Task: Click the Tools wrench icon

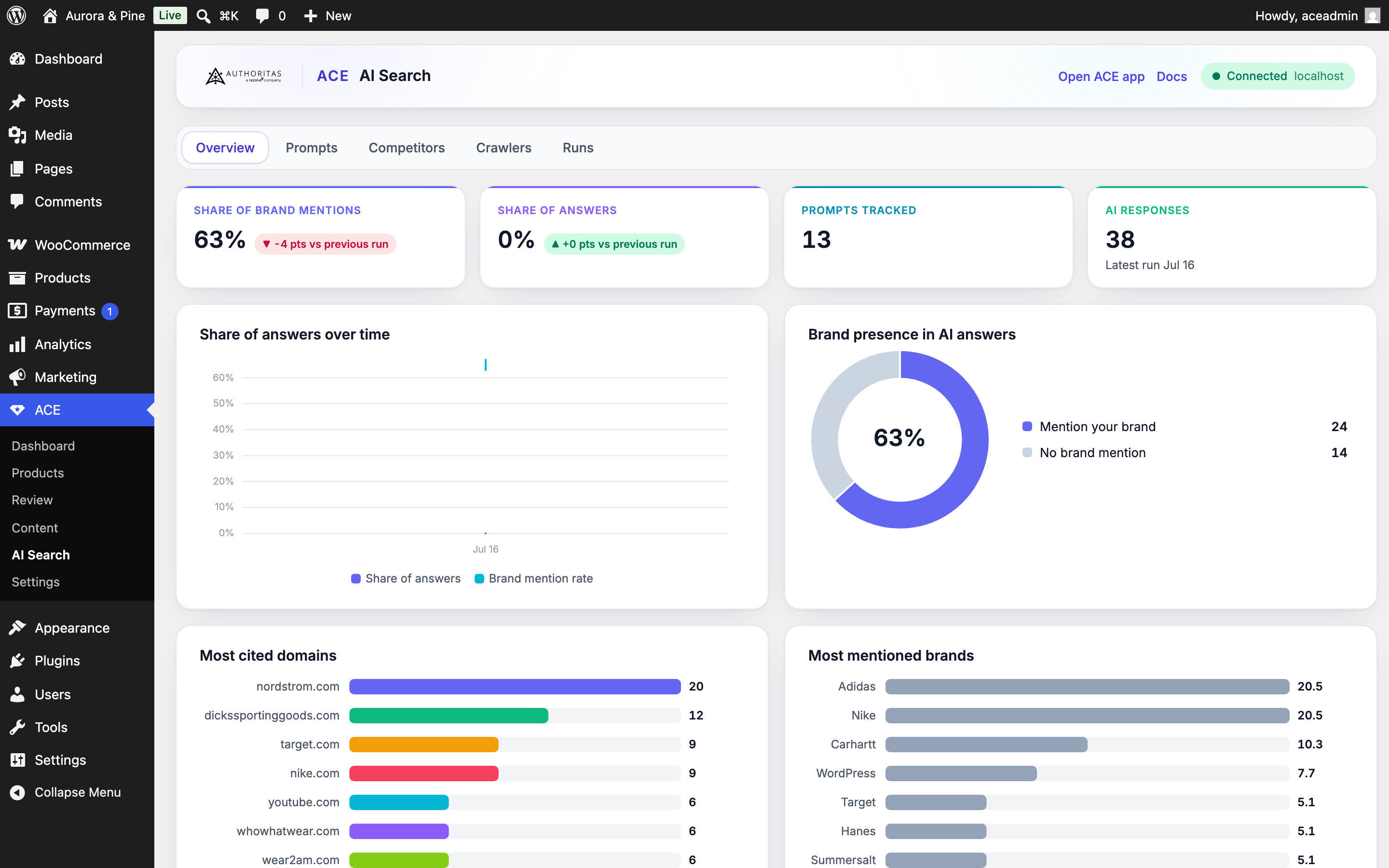Action: (17, 727)
